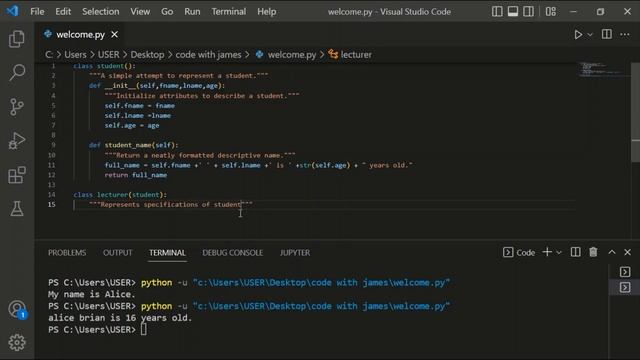640x360 pixels.
Task: Open launch profile dropdown next to plus
Action: [x=559, y=253]
